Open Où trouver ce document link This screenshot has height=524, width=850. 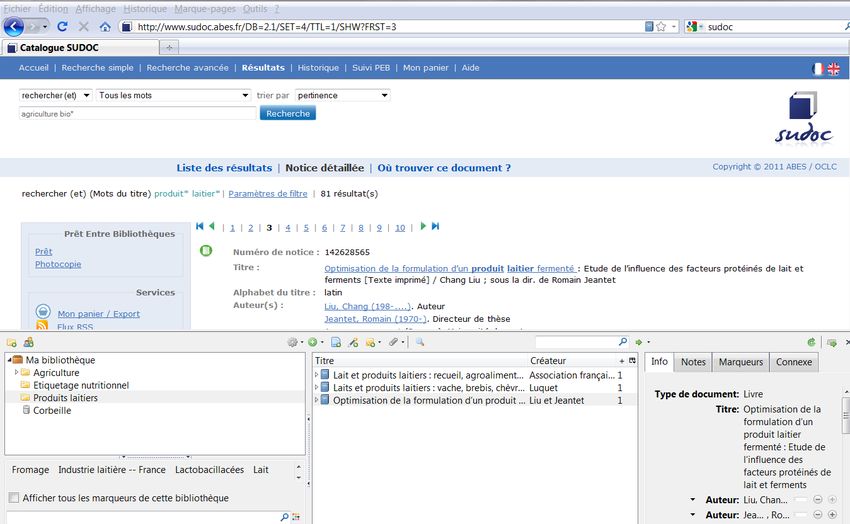pyautogui.click(x=444, y=168)
